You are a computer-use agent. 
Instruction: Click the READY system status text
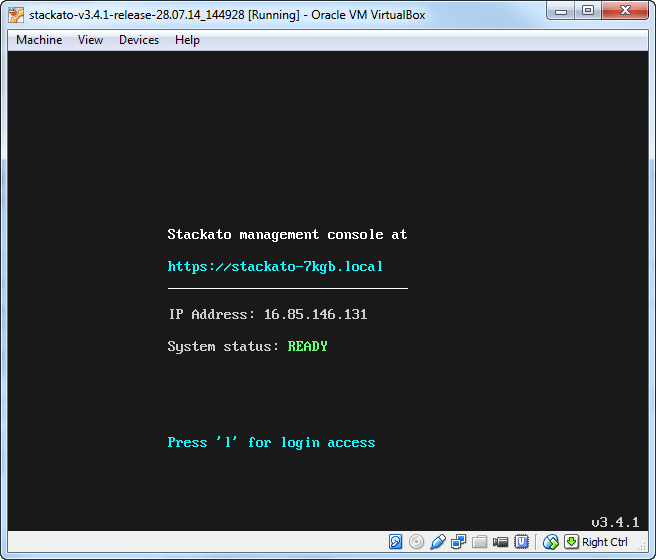[x=308, y=346]
